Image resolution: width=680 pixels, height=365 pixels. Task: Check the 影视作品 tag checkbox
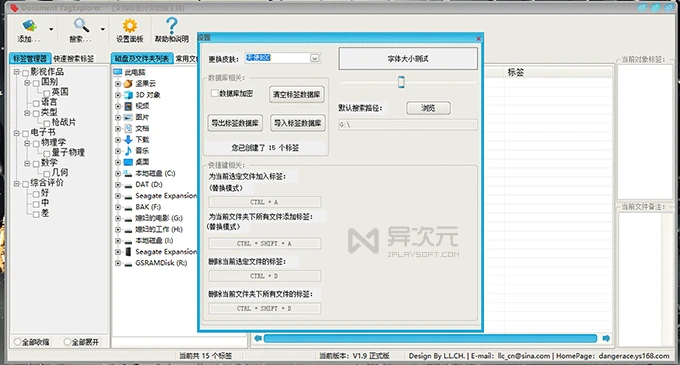(26, 72)
